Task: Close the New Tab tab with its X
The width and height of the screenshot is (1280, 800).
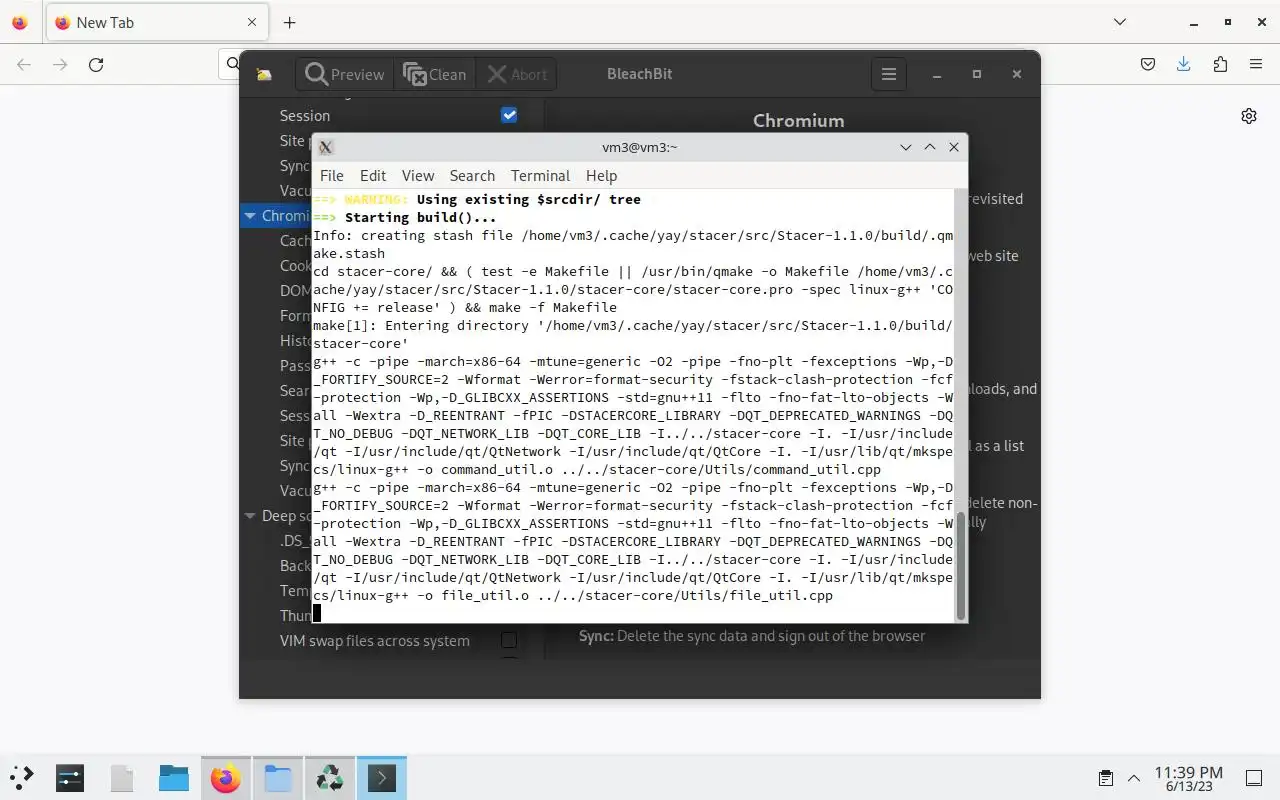Action: pyautogui.click(x=252, y=22)
